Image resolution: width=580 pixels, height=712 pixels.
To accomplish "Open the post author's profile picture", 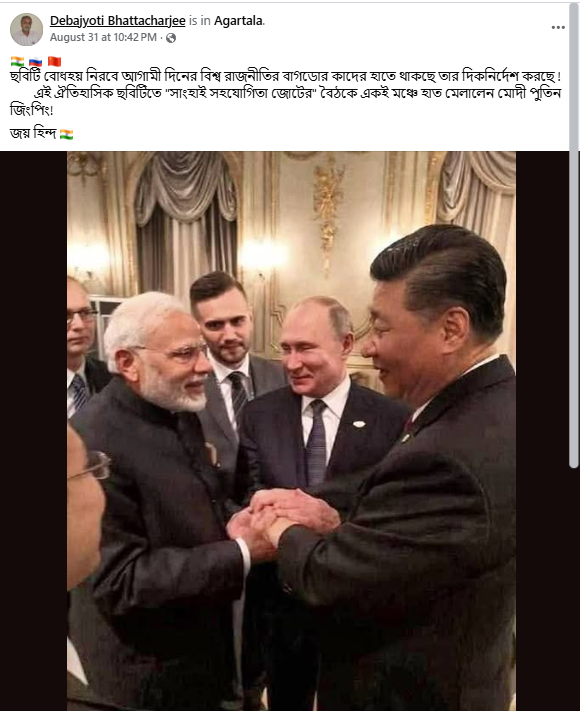I will pos(26,29).
